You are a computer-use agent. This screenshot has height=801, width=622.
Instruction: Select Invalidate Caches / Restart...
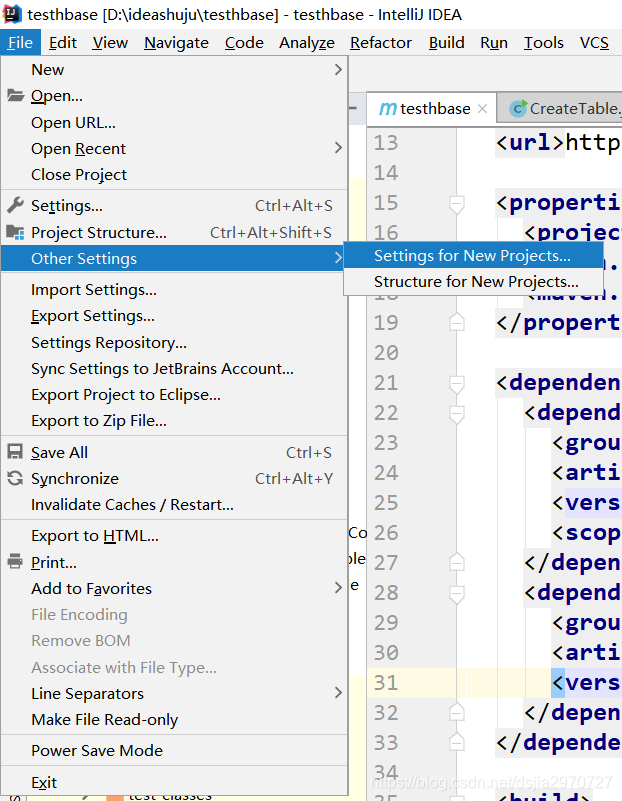pyautogui.click(x=174, y=504)
